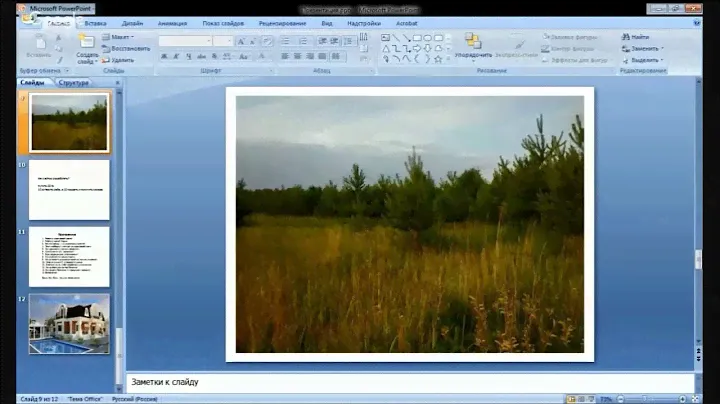Select the slide 12 house thumbnail
The width and height of the screenshot is (720, 404).
pos(69,323)
